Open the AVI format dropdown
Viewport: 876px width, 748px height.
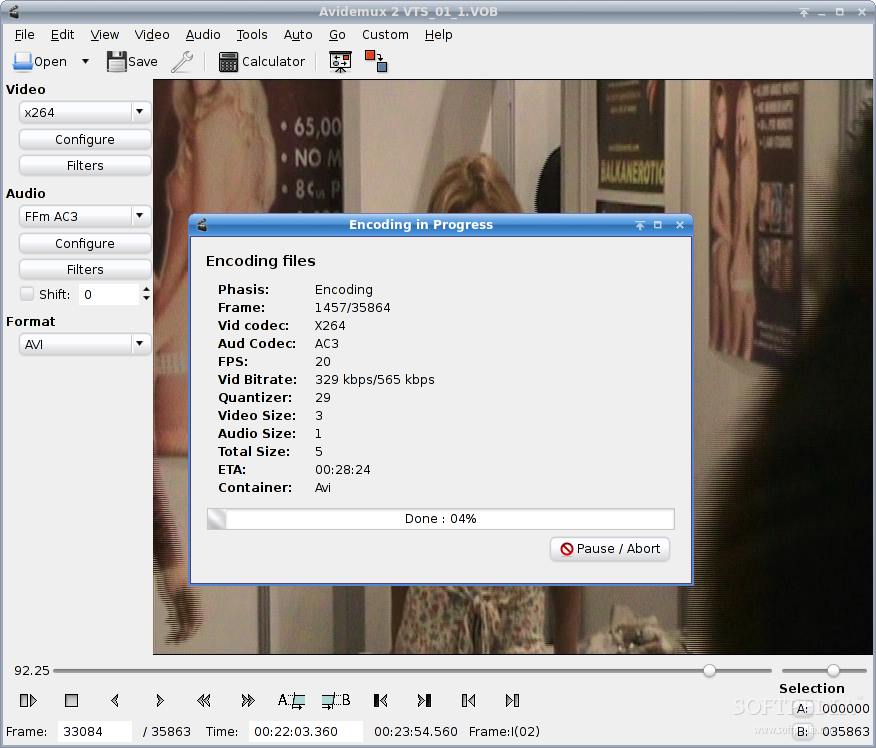tap(85, 344)
